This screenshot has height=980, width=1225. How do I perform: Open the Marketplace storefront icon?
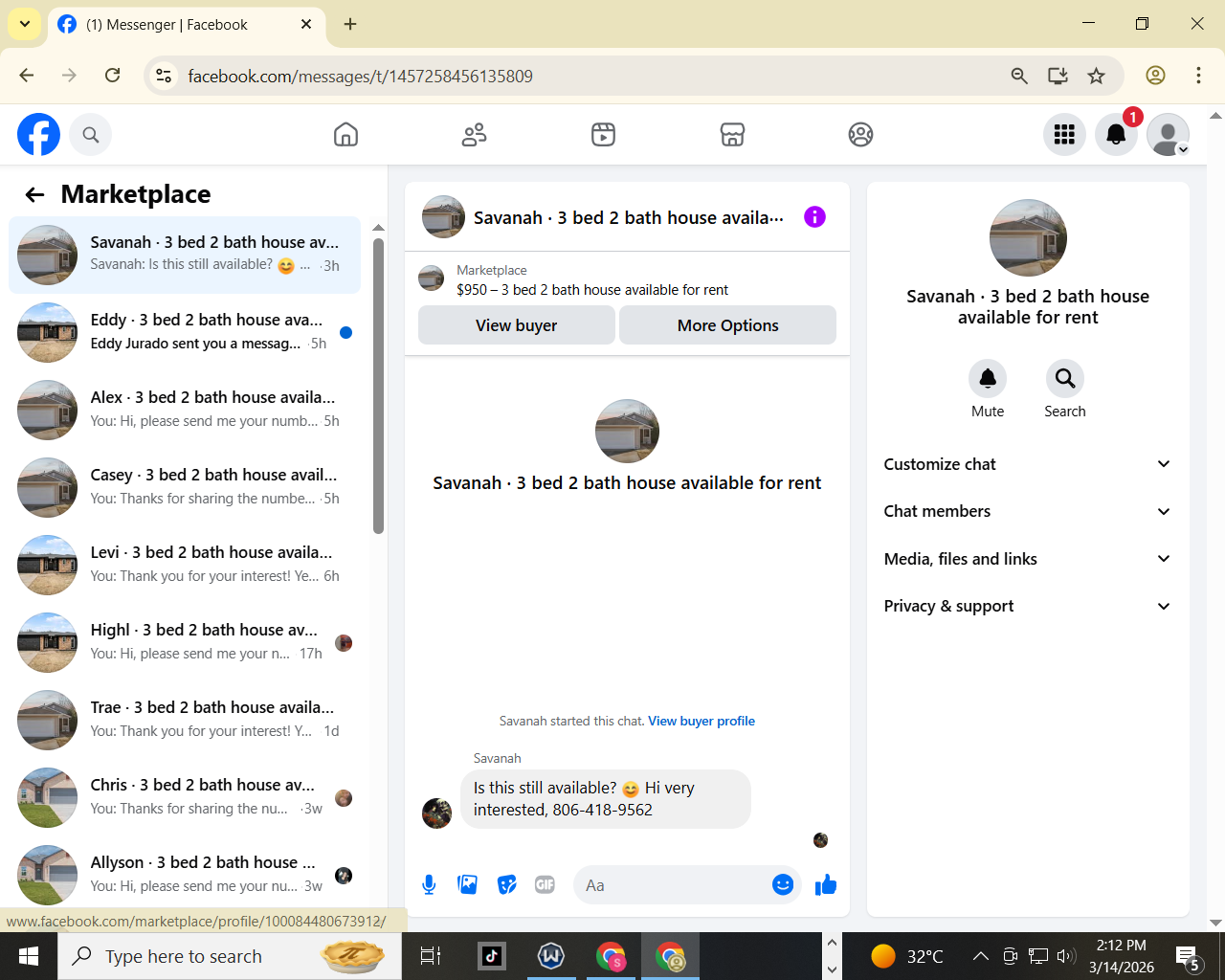click(732, 135)
